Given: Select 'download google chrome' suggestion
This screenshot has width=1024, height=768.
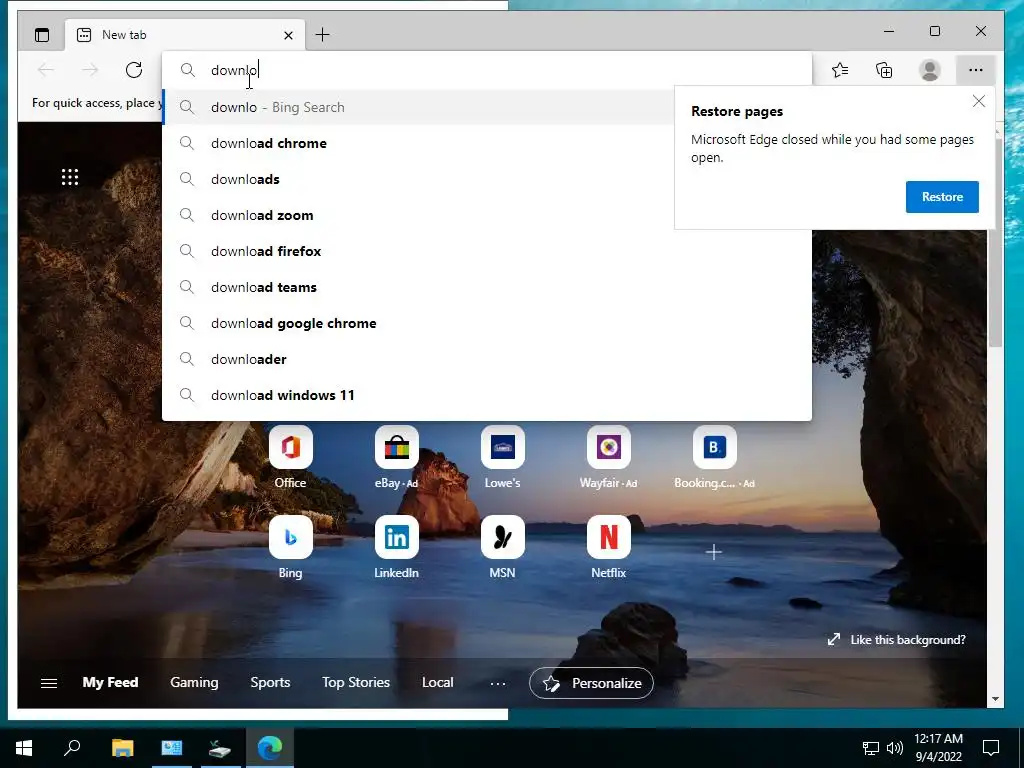Looking at the screenshot, I should click(487, 323).
